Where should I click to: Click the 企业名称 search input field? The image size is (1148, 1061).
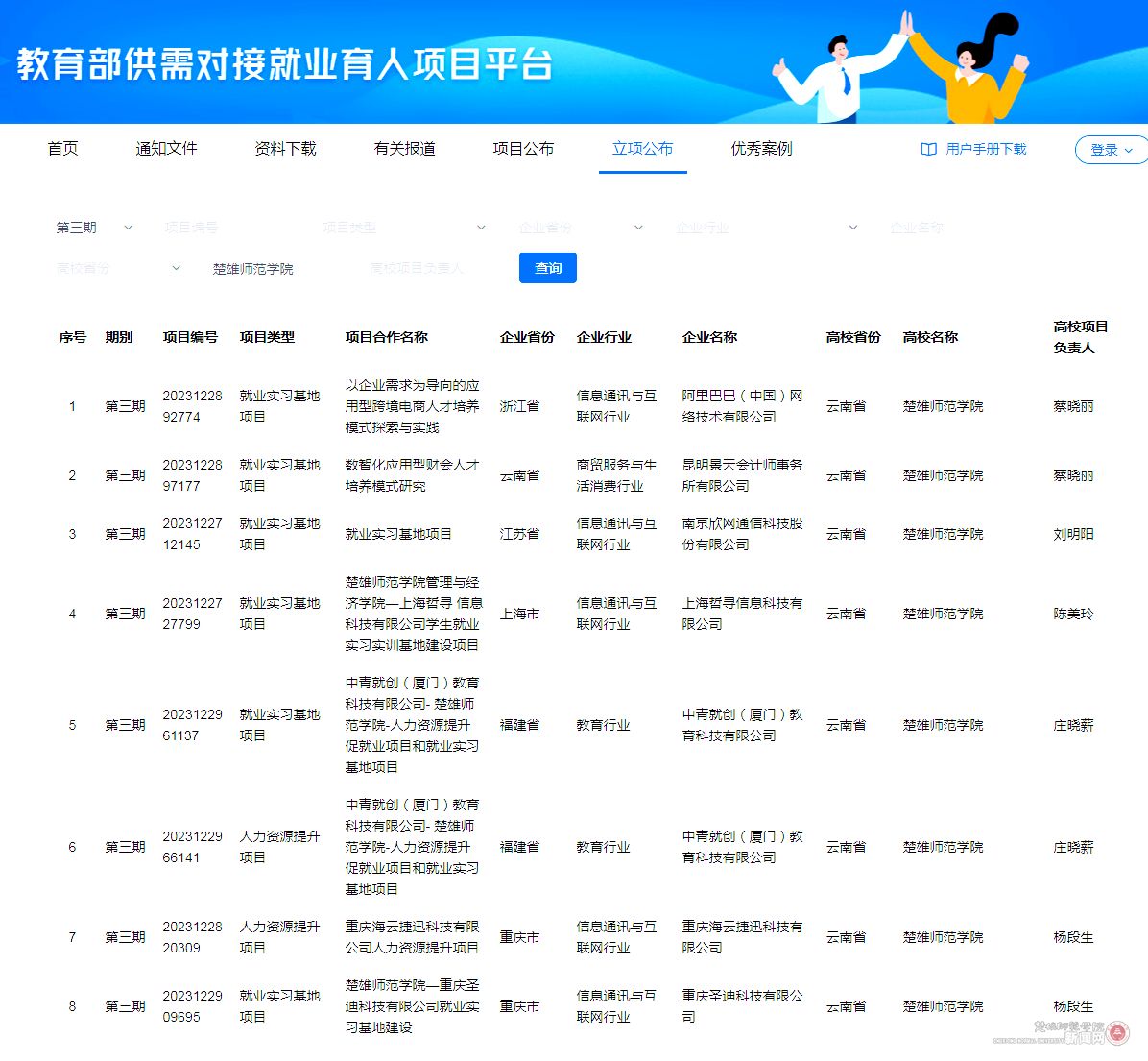pyautogui.click(x=960, y=228)
